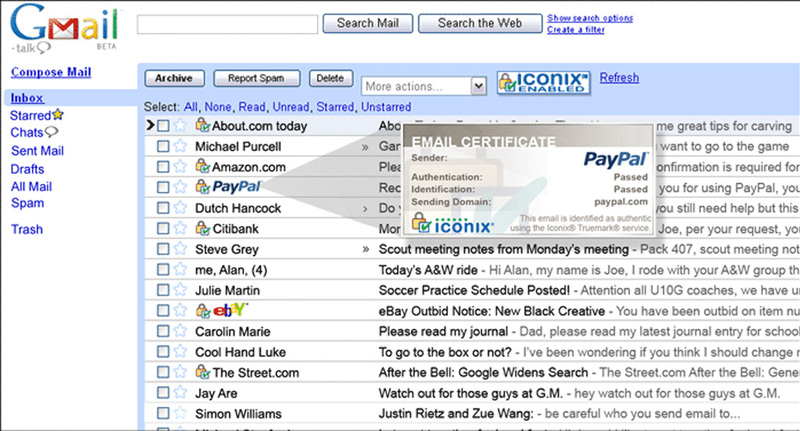The image size is (800, 431).
Task: Click Iconix lock icon beside eBay logo
Action: [x=203, y=310]
